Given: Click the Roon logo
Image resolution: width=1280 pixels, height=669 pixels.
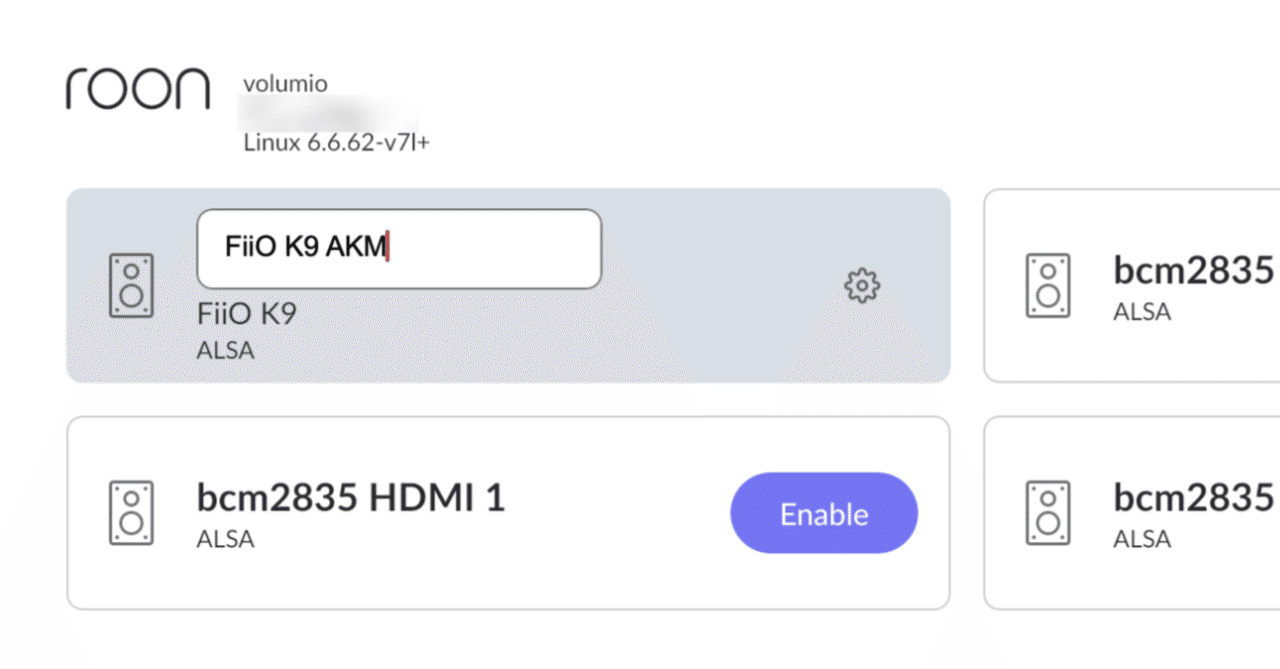Looking at the screenshot, I should 137,88.
